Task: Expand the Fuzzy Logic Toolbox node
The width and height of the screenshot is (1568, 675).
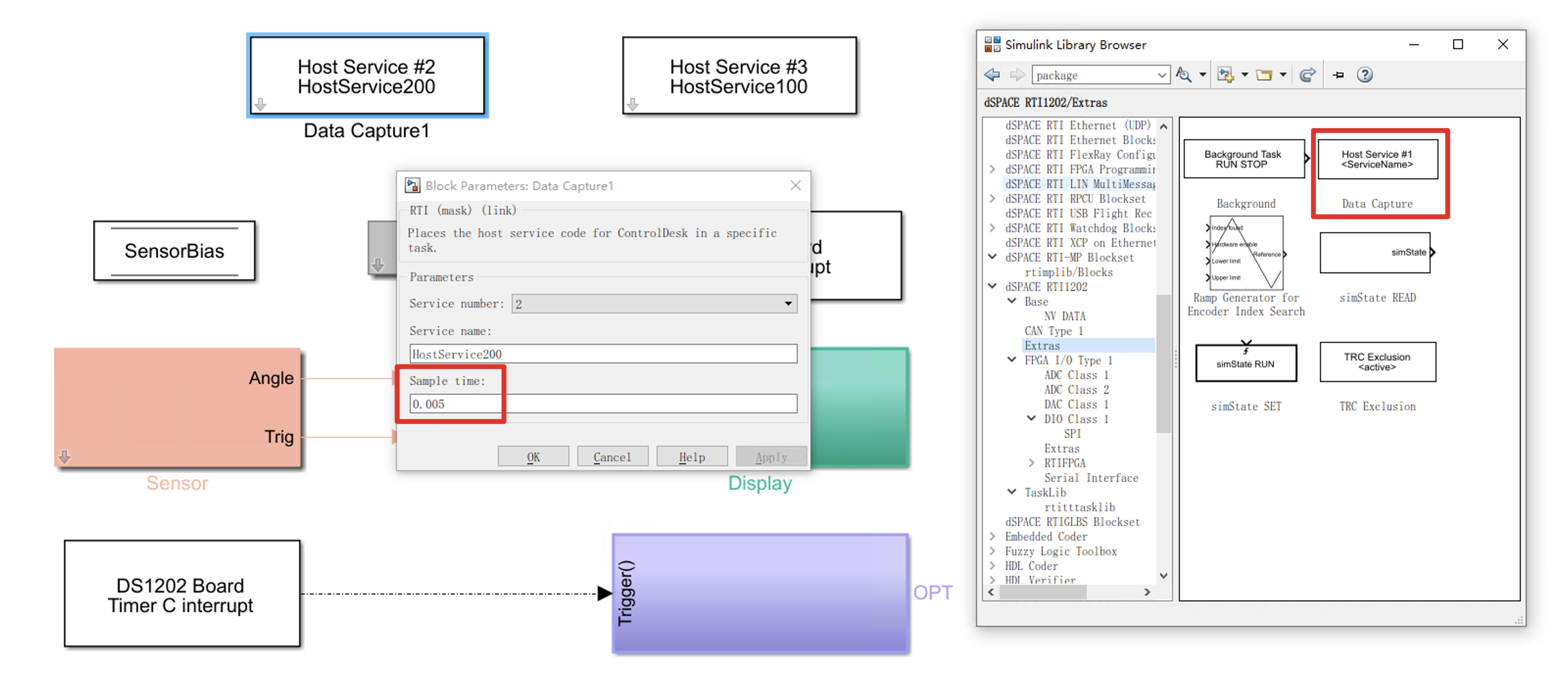Action: click(x=993, y=551)
